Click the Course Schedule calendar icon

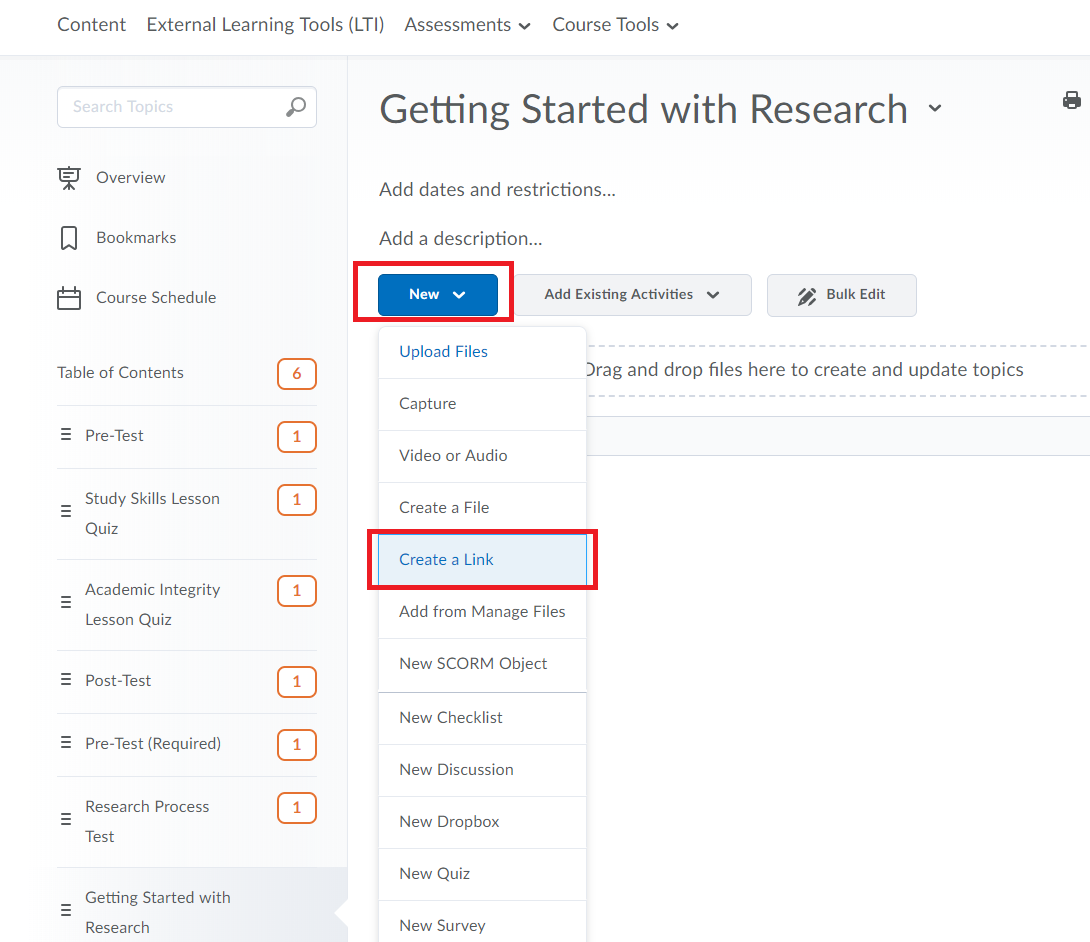click(x=69, y=298)
